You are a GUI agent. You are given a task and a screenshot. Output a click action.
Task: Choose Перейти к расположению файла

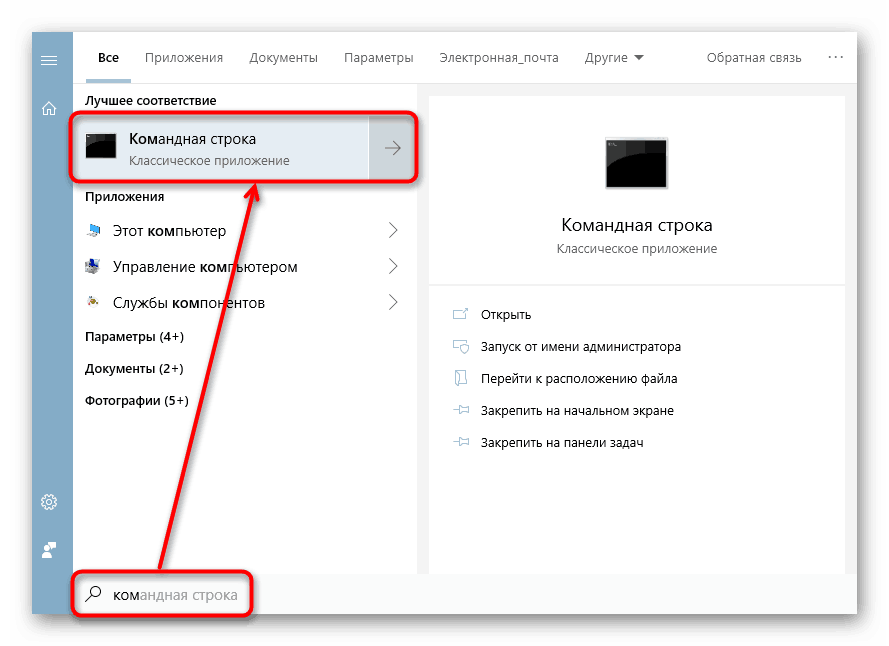[x=579, y=378]
